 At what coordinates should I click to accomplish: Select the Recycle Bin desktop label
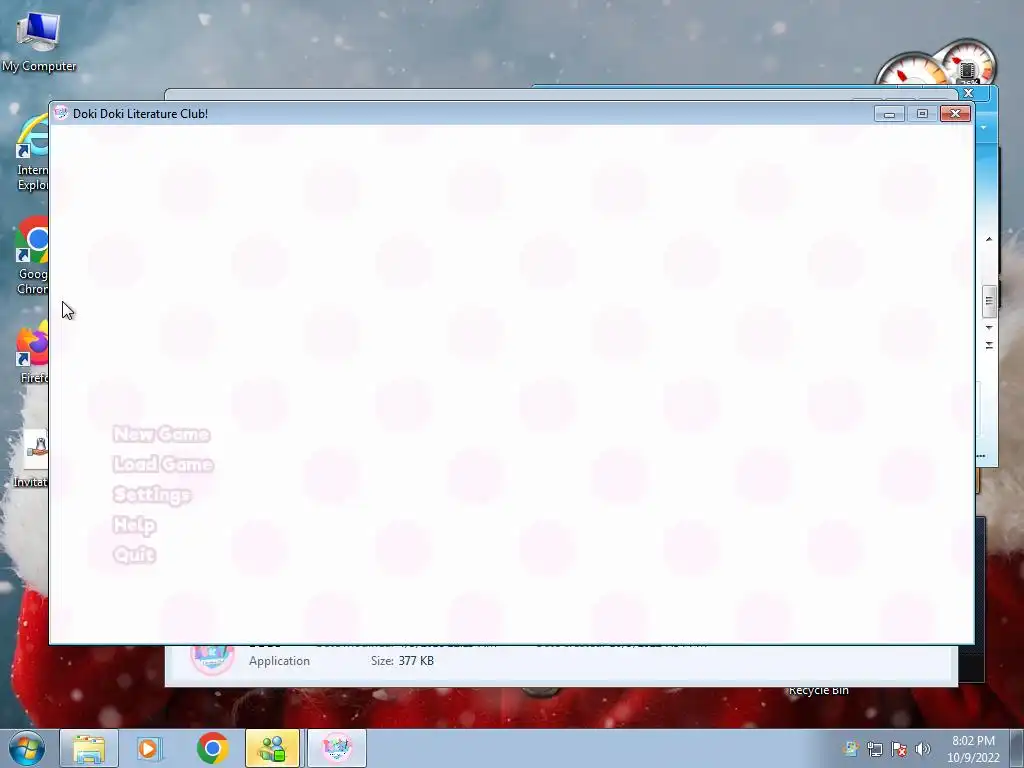(818, 690)
